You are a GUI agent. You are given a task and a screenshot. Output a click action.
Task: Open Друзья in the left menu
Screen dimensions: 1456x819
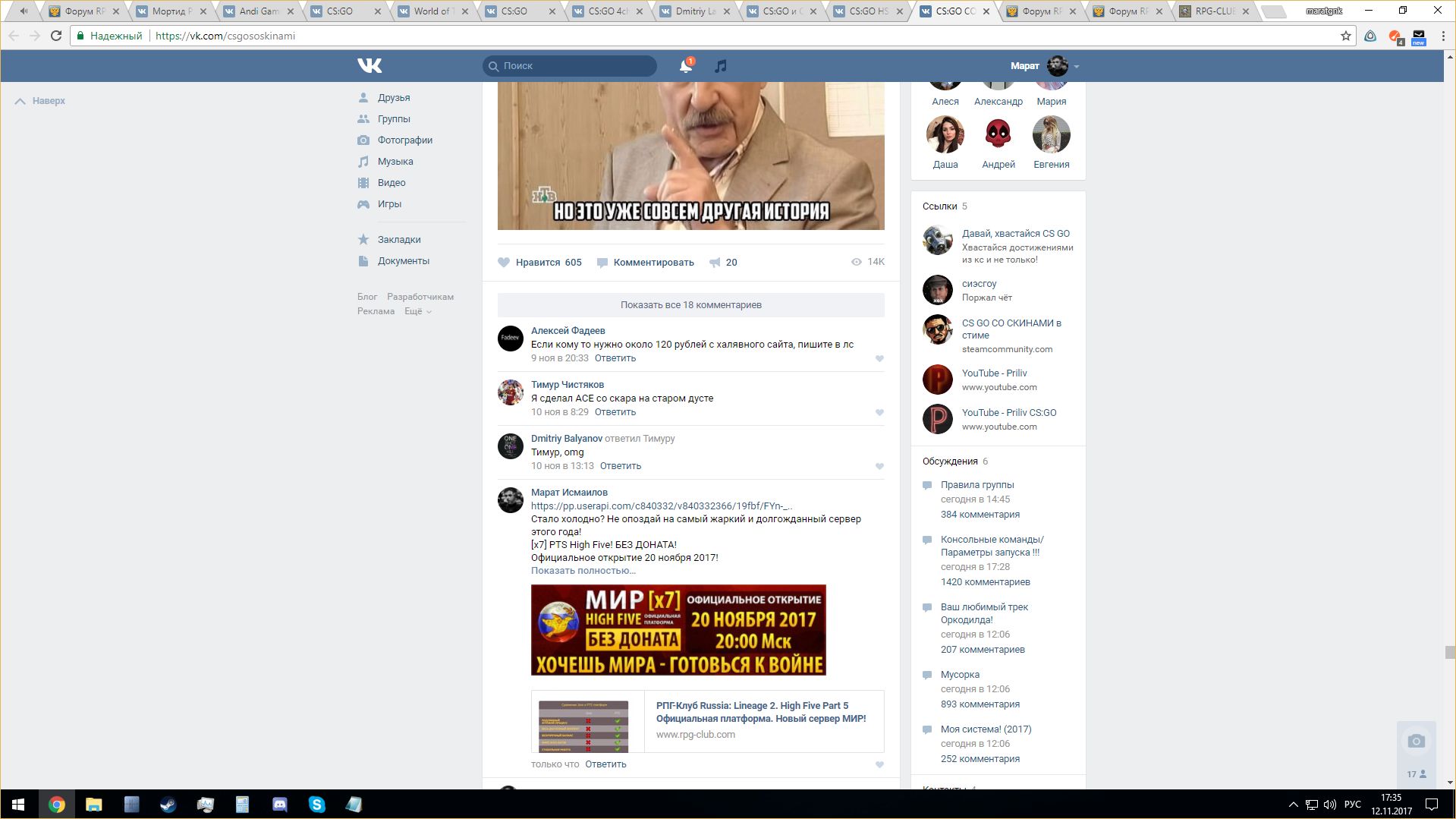393,98
